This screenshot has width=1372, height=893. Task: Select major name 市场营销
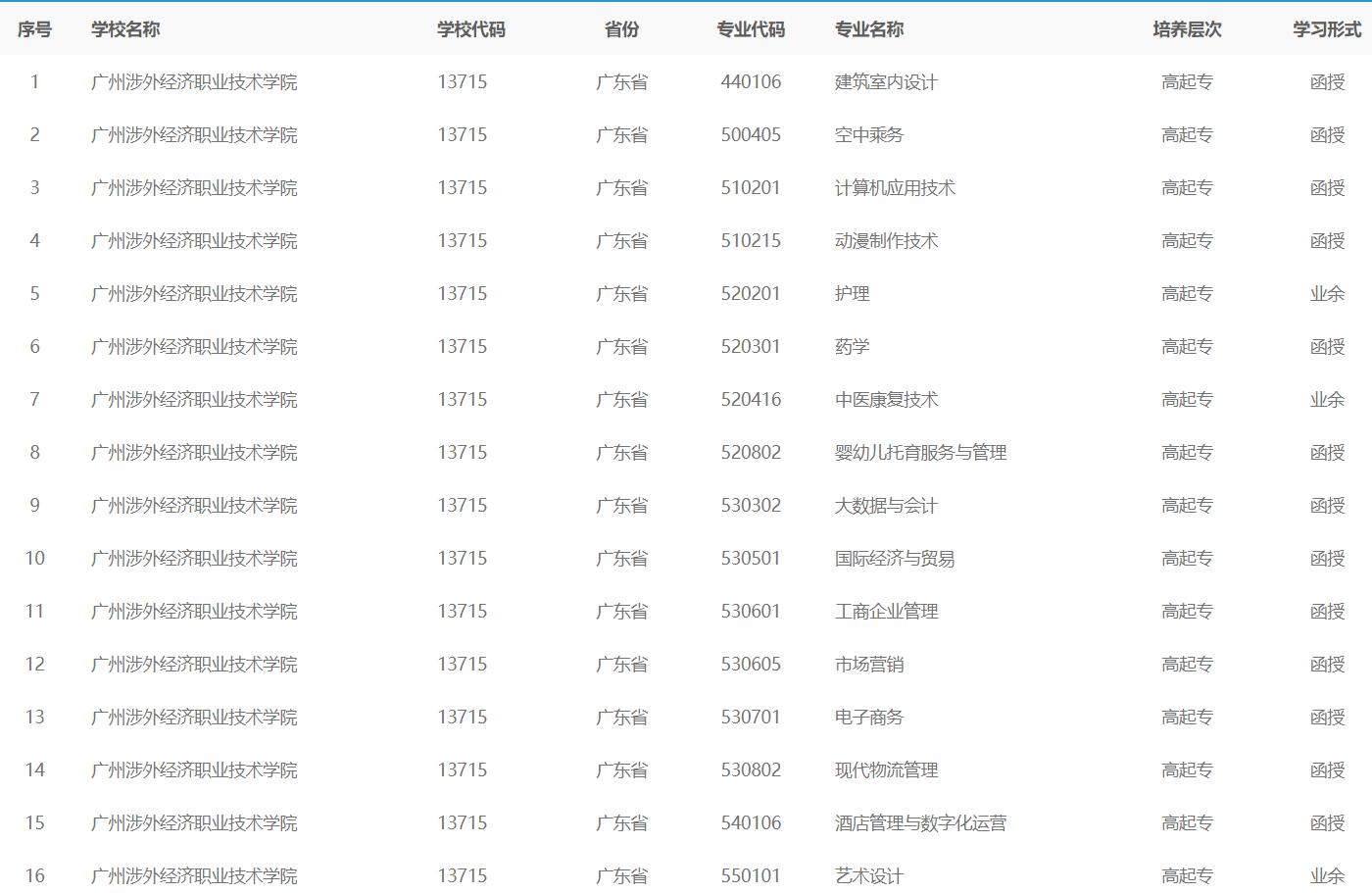(x=869, y=665)
